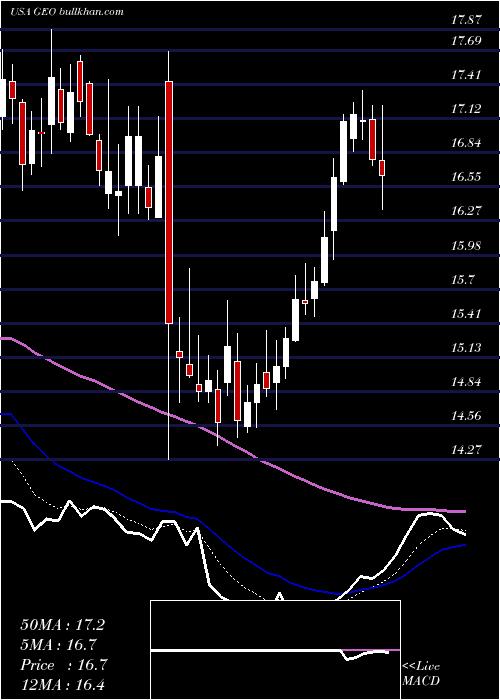Click the 17.87 price axis label
The image size is (500, 700).
point(466,20)
